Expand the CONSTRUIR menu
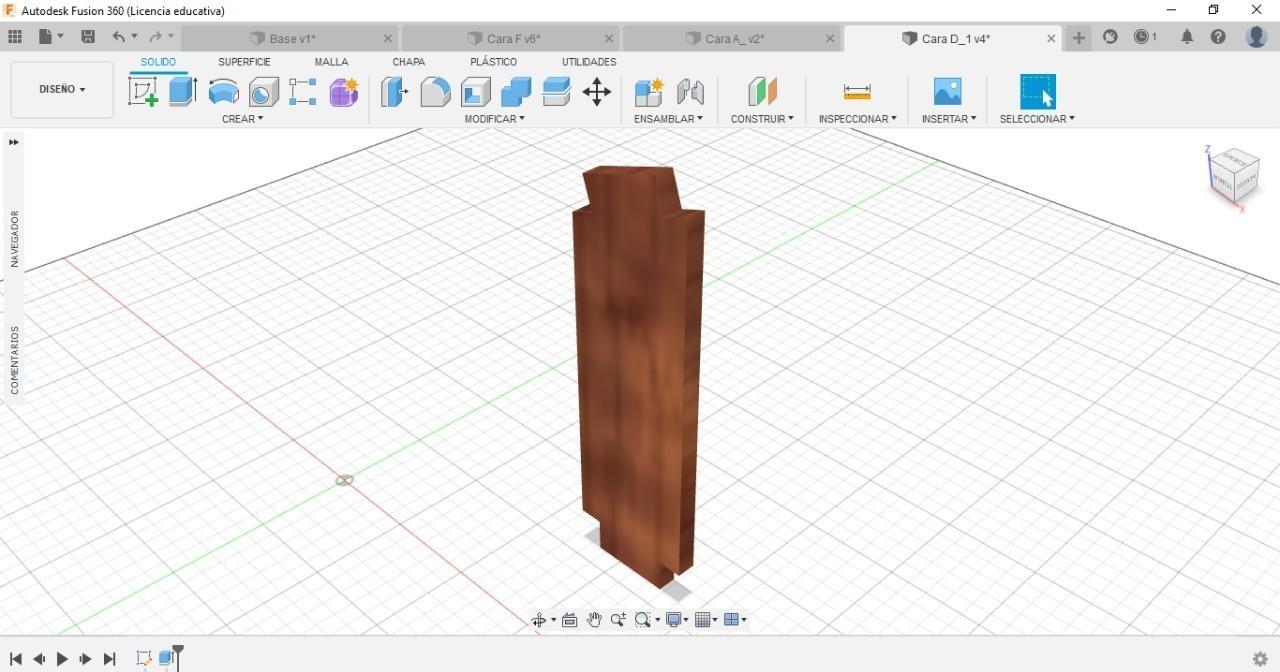This screenshot has height=672, width=1280. (x=762, y=119)
